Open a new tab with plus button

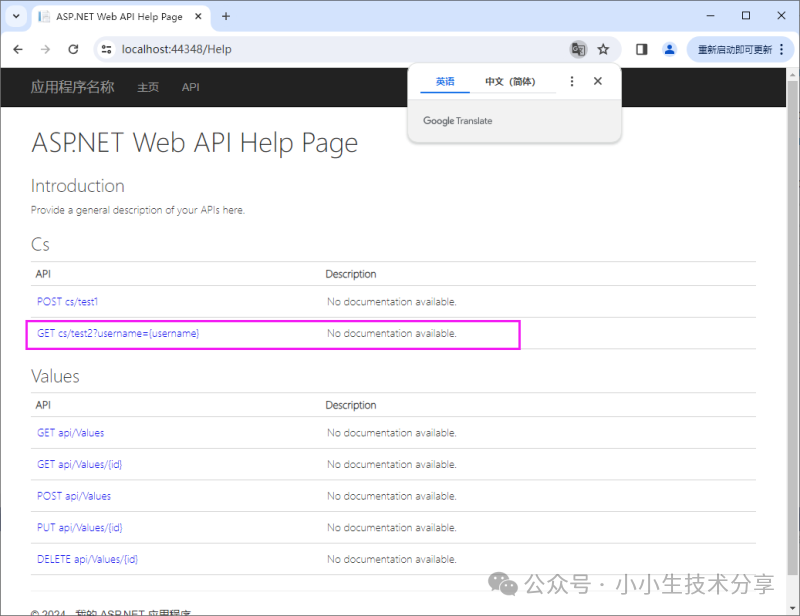(226, 16)
